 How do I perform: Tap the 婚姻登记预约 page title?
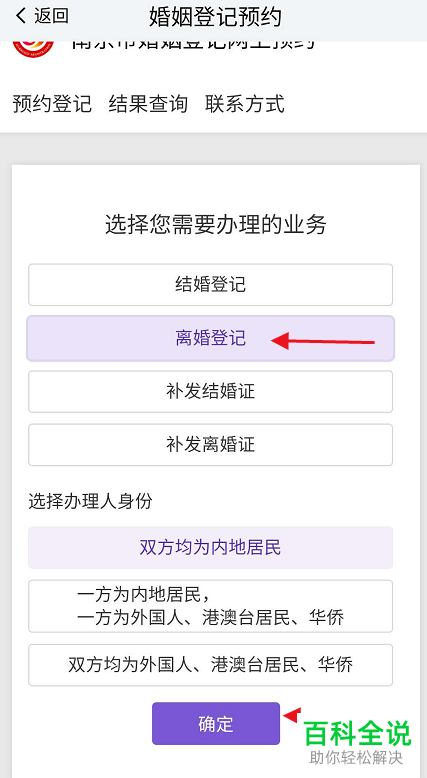(x=215, y=17)
